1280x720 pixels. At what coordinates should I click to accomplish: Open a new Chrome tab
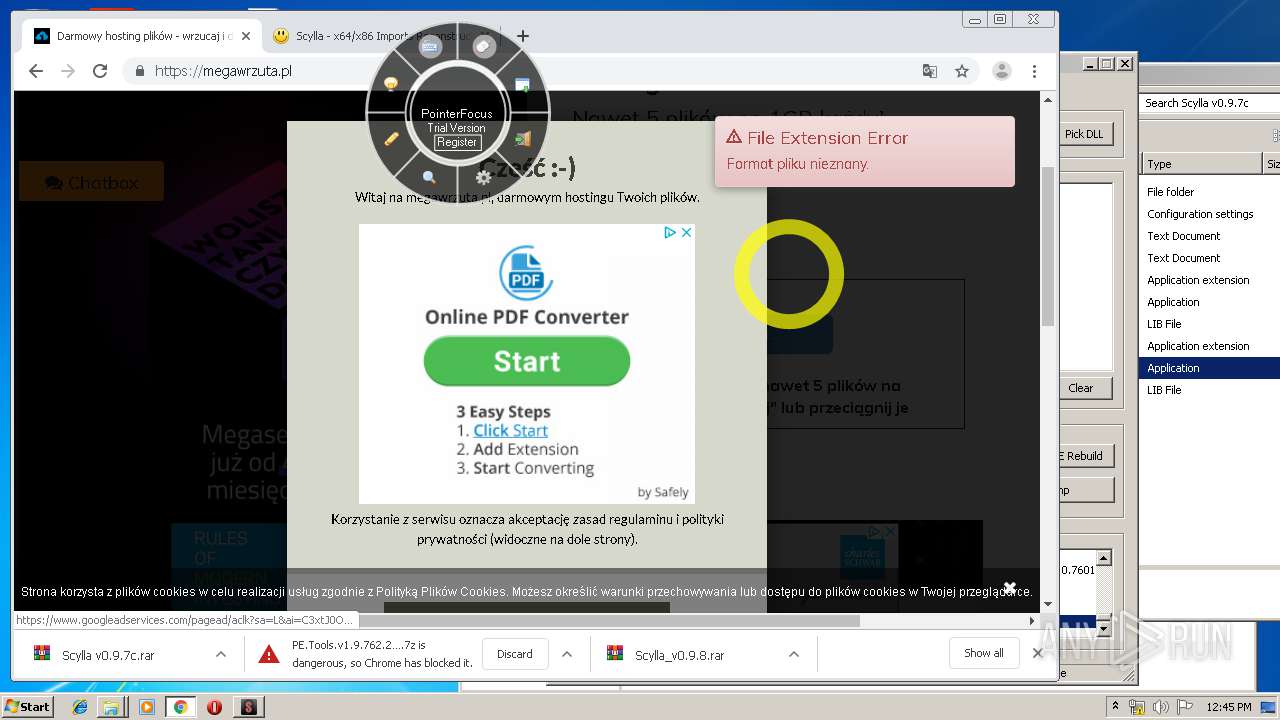522,36
